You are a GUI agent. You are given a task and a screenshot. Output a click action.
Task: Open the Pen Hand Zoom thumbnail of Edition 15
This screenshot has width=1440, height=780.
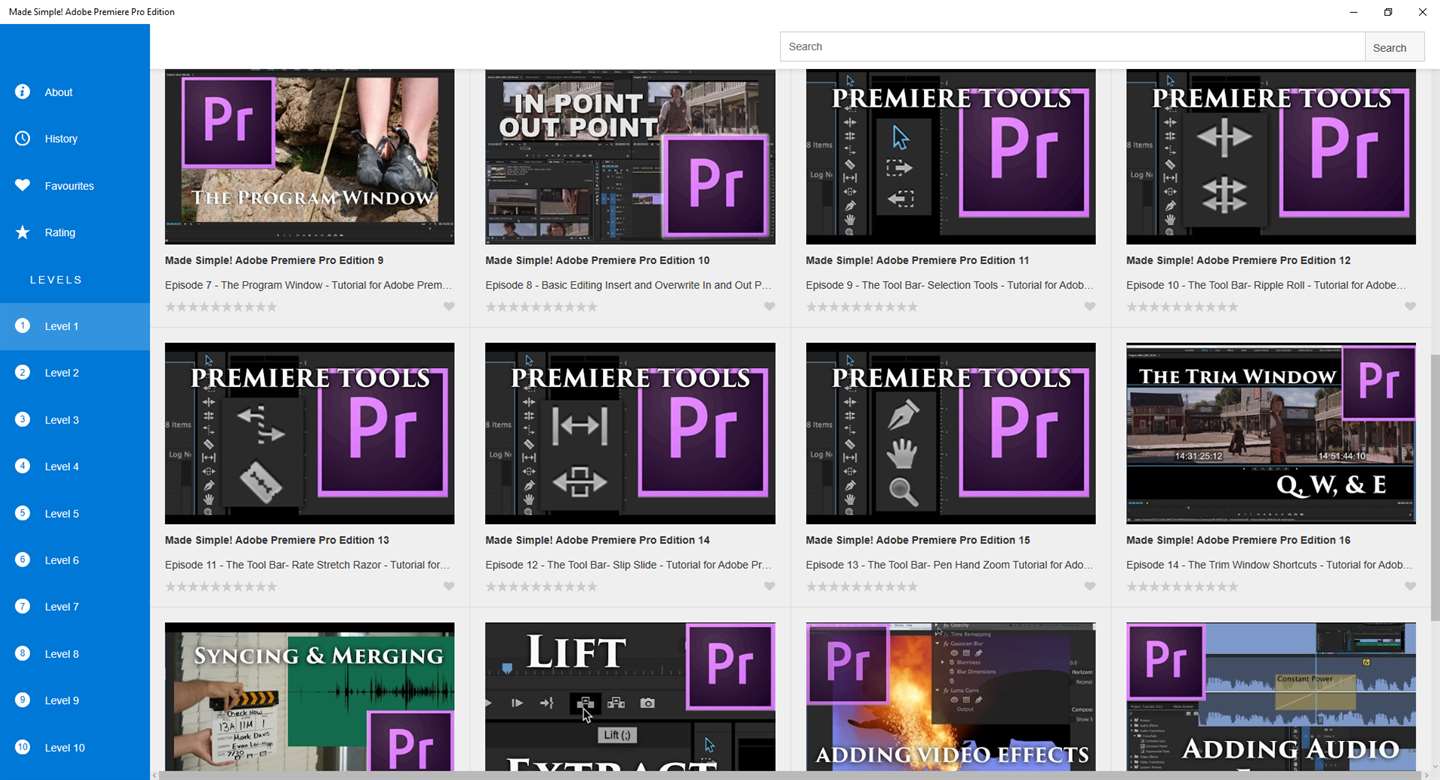[x=951, y=433]
